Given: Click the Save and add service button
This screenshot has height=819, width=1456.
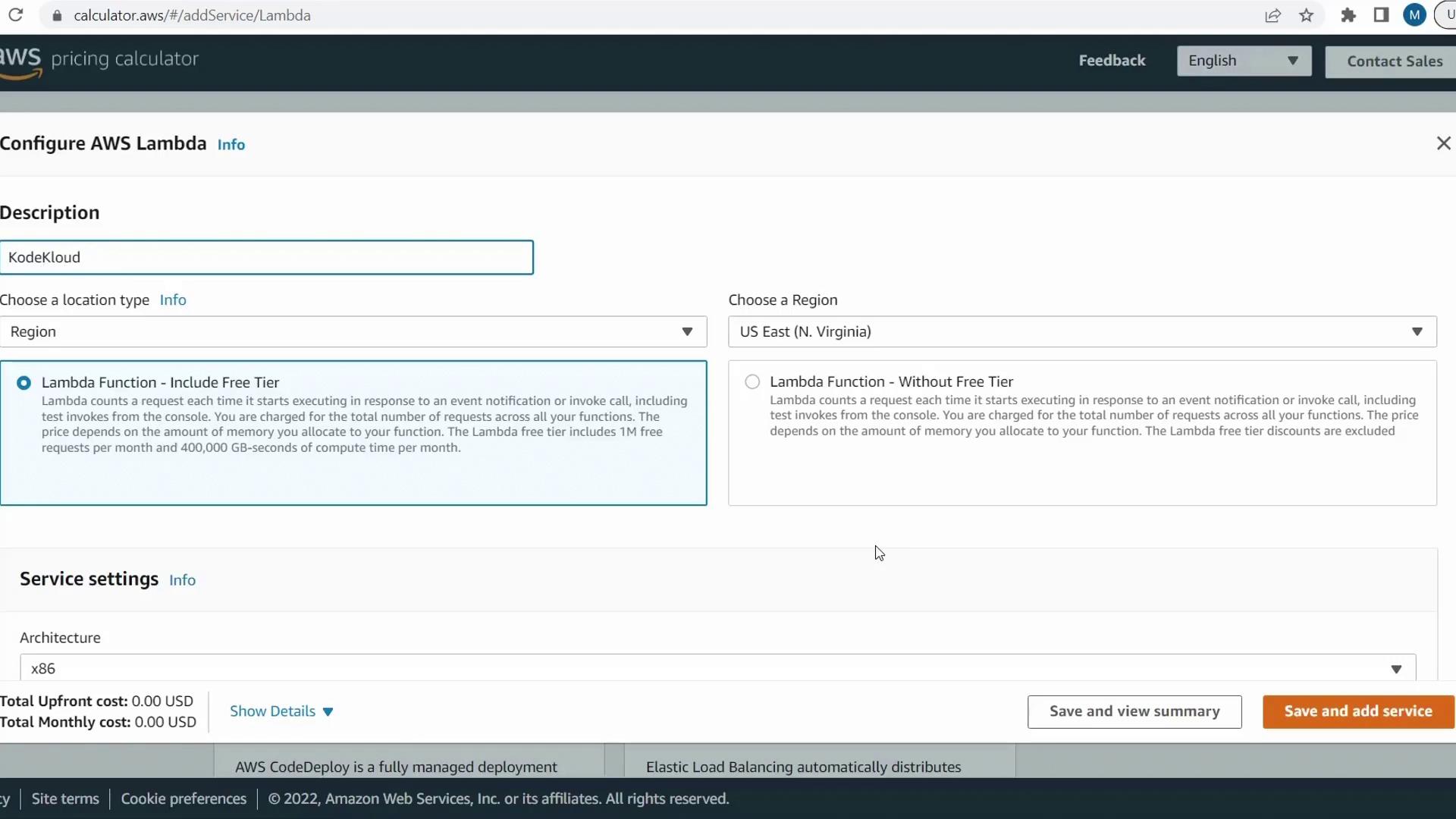Looking at the screenshot, I should pos(1357,711).
